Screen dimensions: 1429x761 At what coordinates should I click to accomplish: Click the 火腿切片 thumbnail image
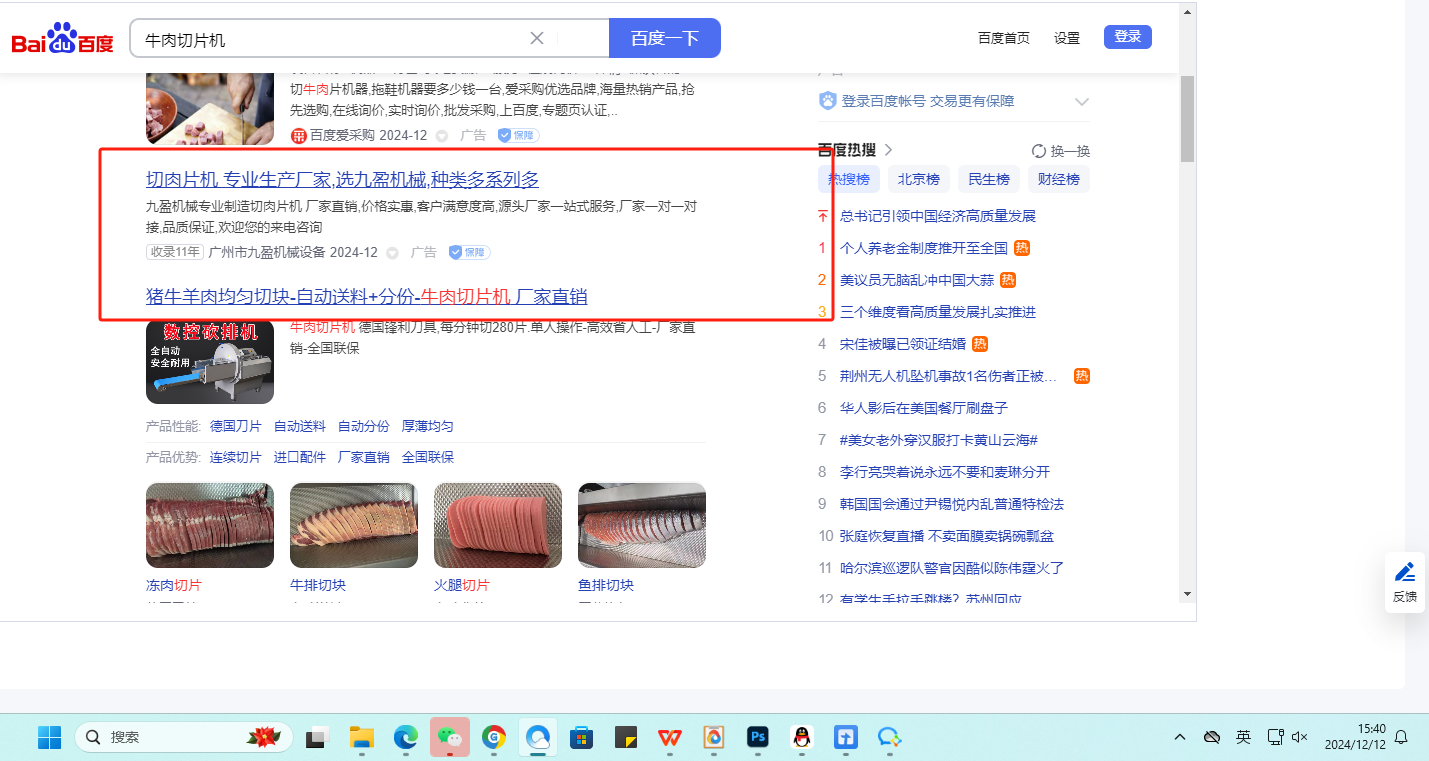click(x=498, y=526)
